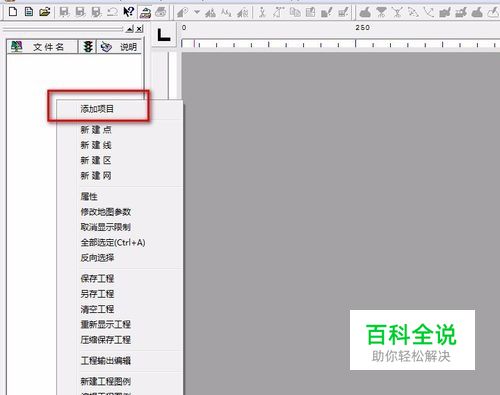Choose 新建工程图例 menu entry
The image size is (500, 395).
[106, 381]
